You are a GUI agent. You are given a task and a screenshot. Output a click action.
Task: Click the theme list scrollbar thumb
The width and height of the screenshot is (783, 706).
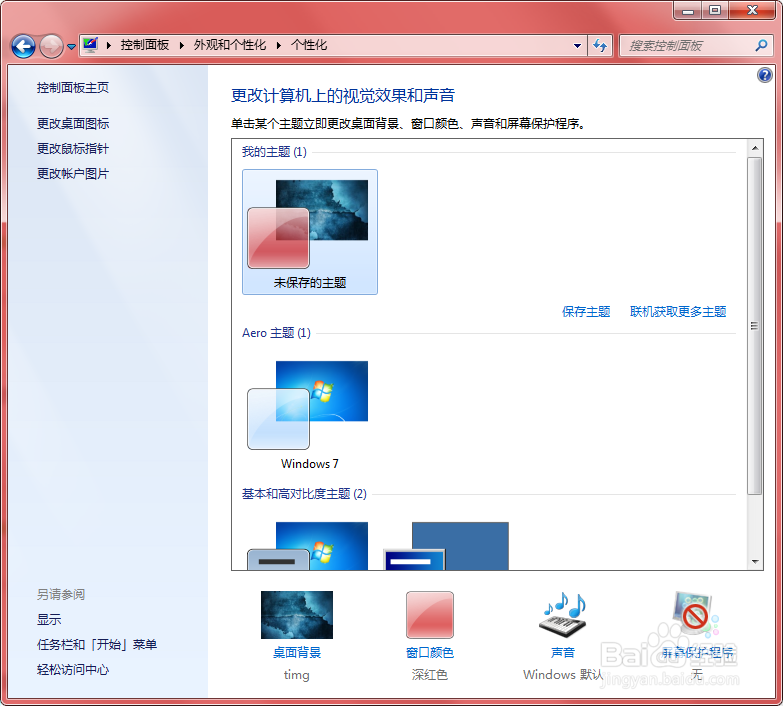tap(755, 326)
